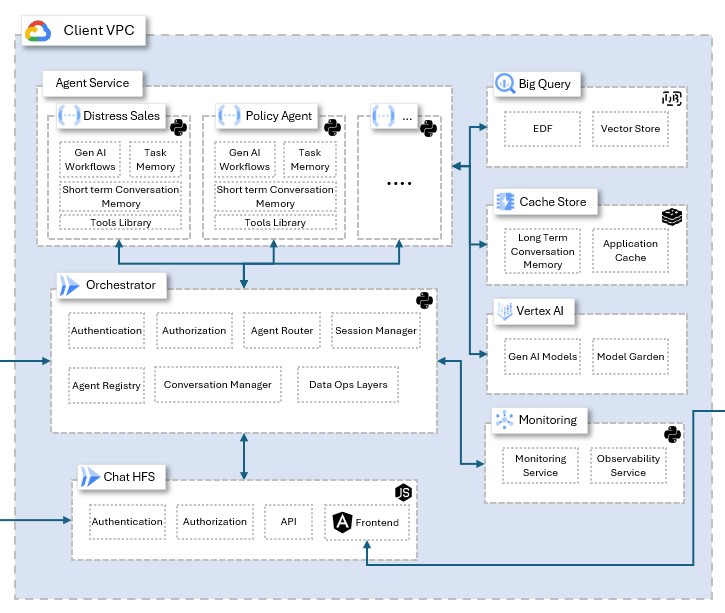
Task: Click the Python logo in Orchestrator box
Action: coord(424,300)
